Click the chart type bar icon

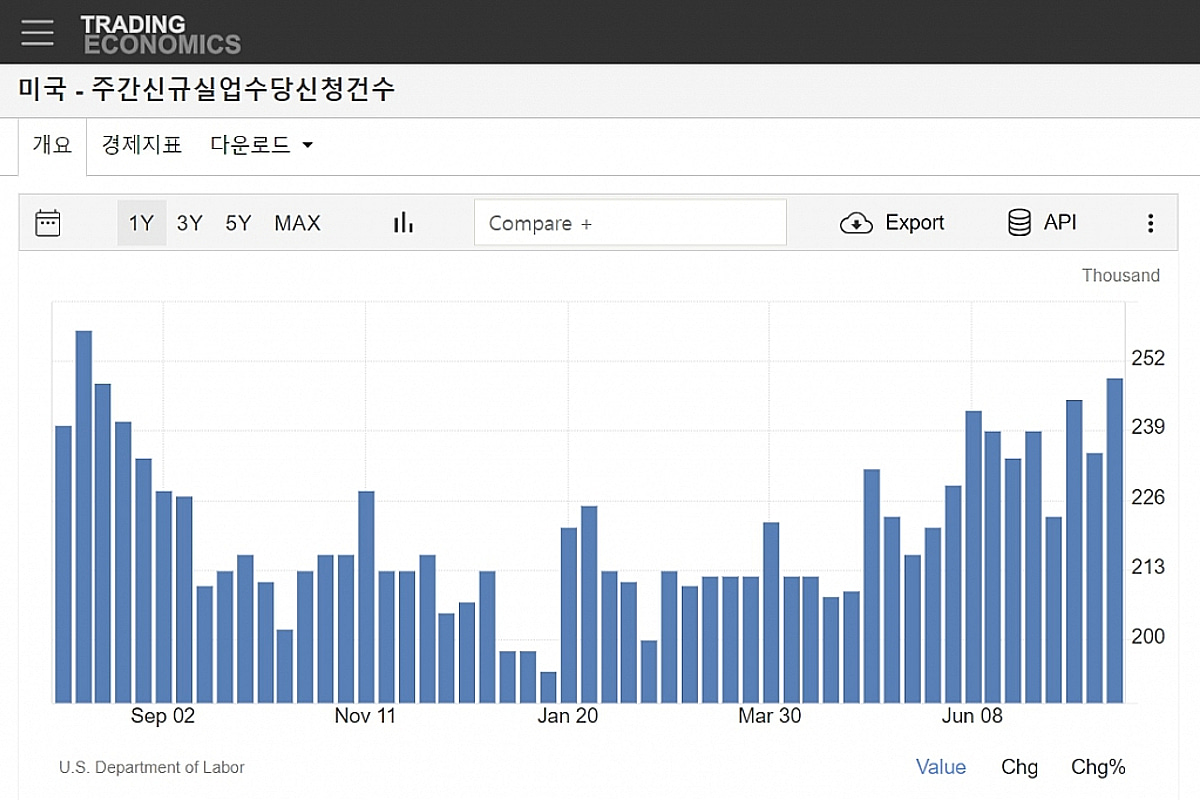402,222
